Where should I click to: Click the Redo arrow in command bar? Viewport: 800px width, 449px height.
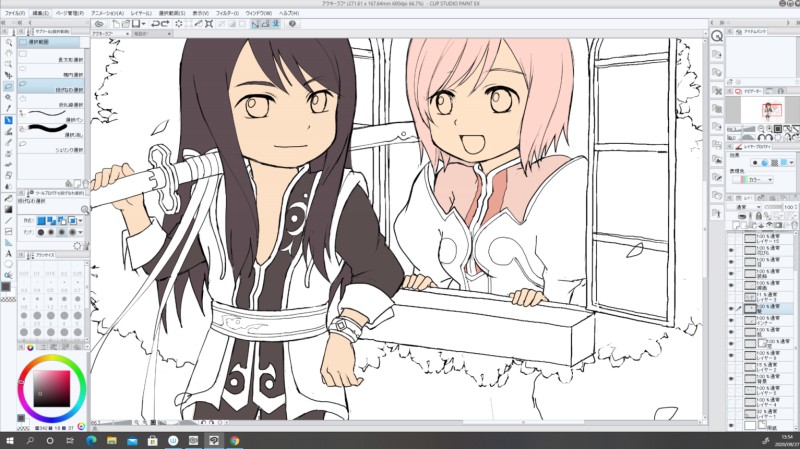[166, 24]
